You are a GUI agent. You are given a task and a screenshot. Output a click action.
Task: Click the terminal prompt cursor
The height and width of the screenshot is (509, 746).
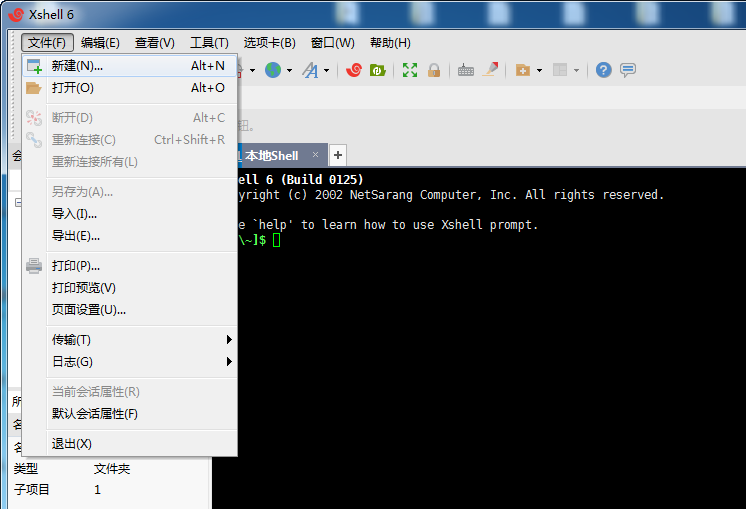[276, 240]
